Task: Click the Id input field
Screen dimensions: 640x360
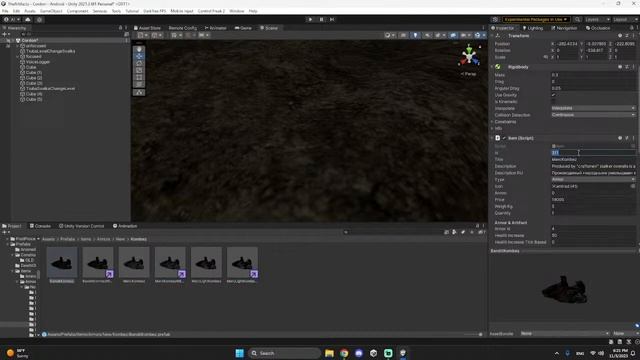Action: point(593,153)
